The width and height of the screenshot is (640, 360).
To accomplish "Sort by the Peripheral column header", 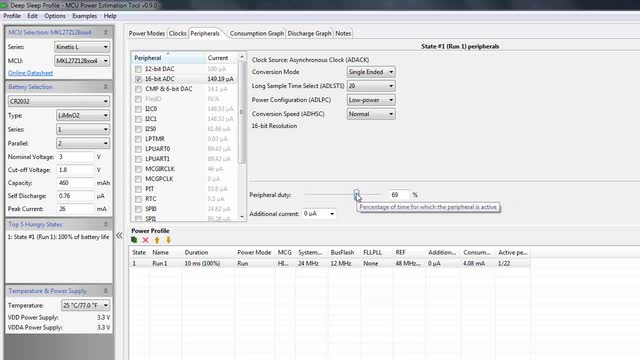I will click(168, 58).
